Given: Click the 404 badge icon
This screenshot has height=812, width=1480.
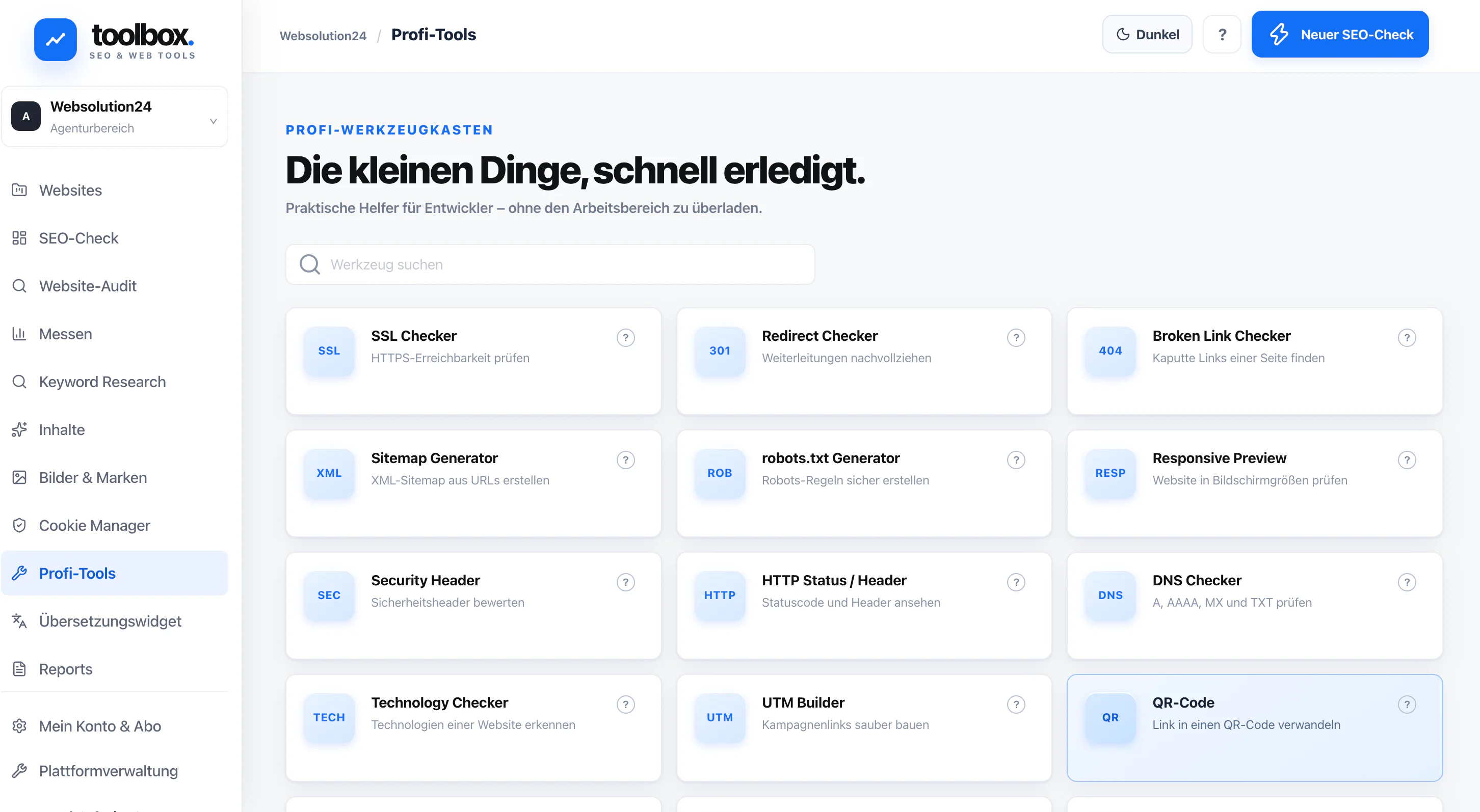Looking at the screenshot, I should [x=1110, y=351].
